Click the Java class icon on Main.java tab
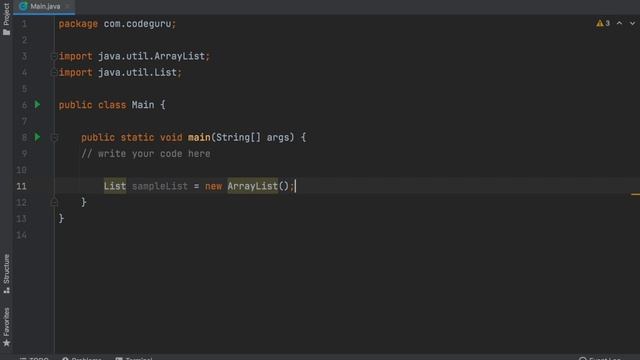640x360 pixels. (x=23, y=6)
